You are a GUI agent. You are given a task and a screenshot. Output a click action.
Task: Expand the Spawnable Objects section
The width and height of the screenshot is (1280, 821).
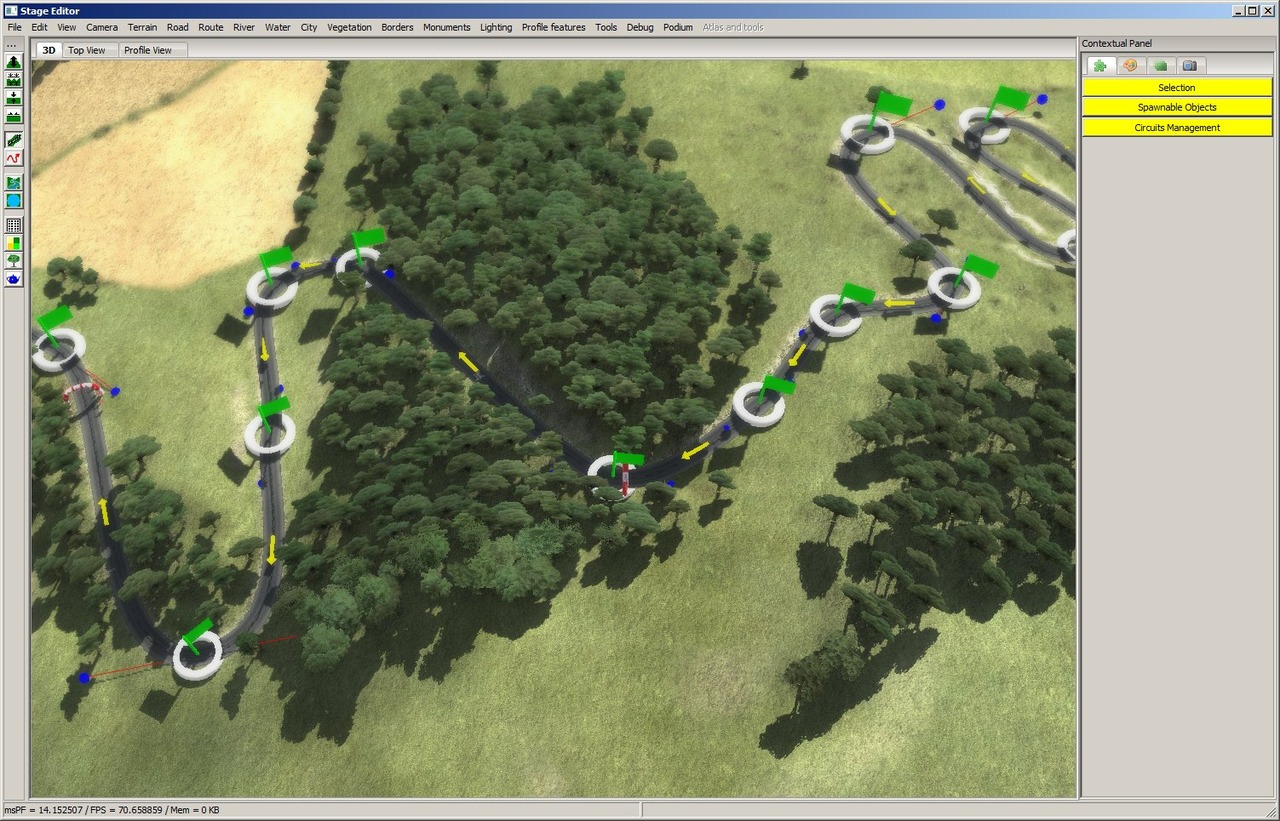pos(1176,108)
